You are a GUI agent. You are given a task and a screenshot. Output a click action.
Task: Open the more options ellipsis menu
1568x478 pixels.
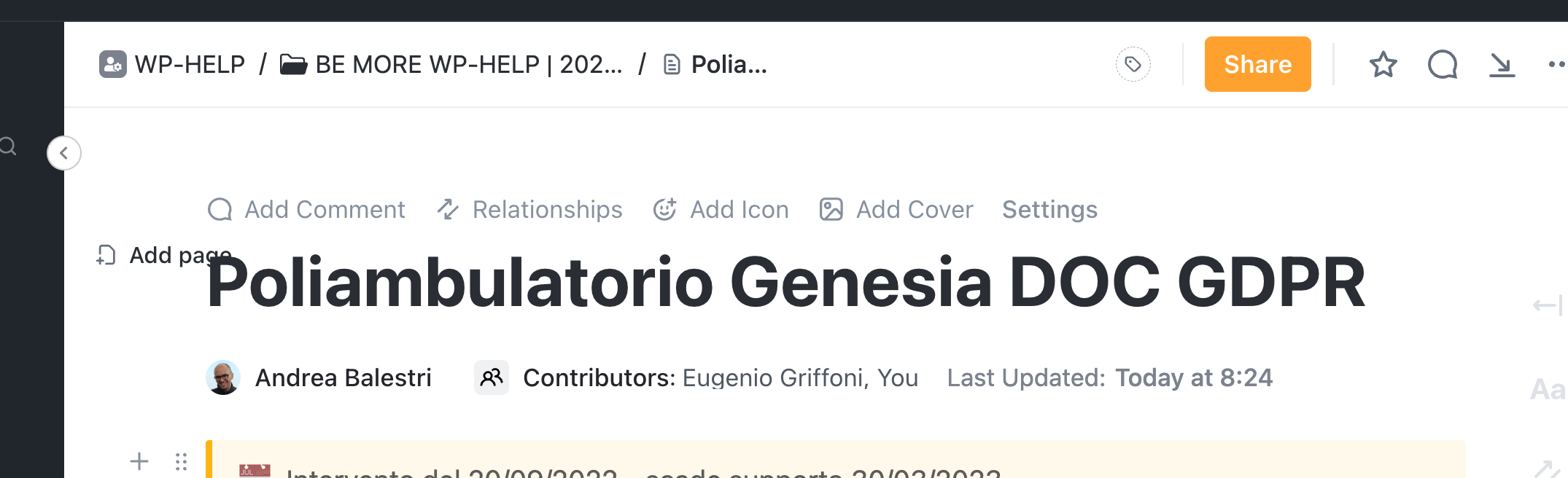pyautogui.click(x=1556, y=65)
